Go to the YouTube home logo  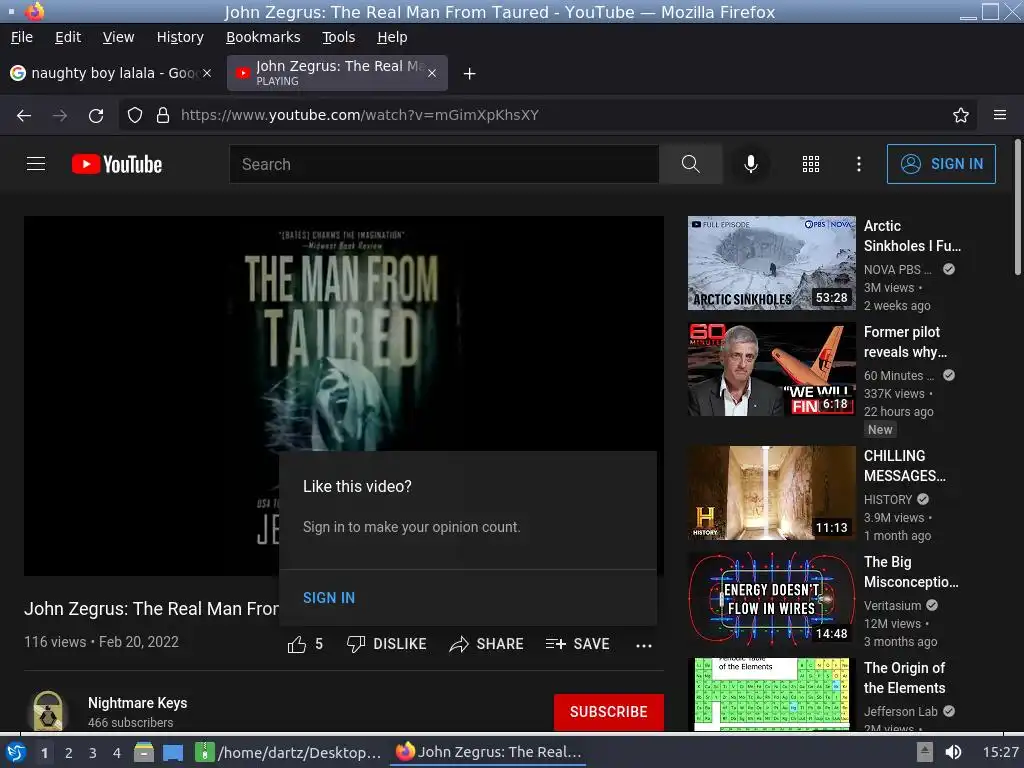click(117, 164)
